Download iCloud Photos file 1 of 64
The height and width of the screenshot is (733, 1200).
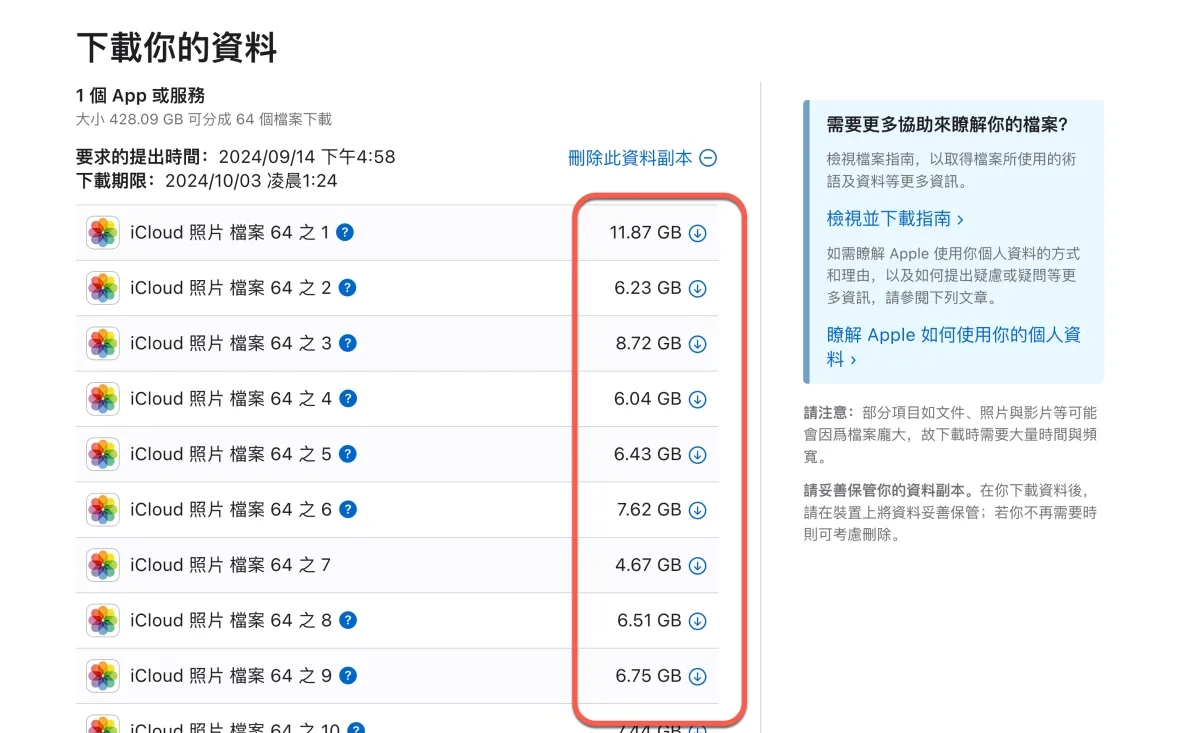698,233
